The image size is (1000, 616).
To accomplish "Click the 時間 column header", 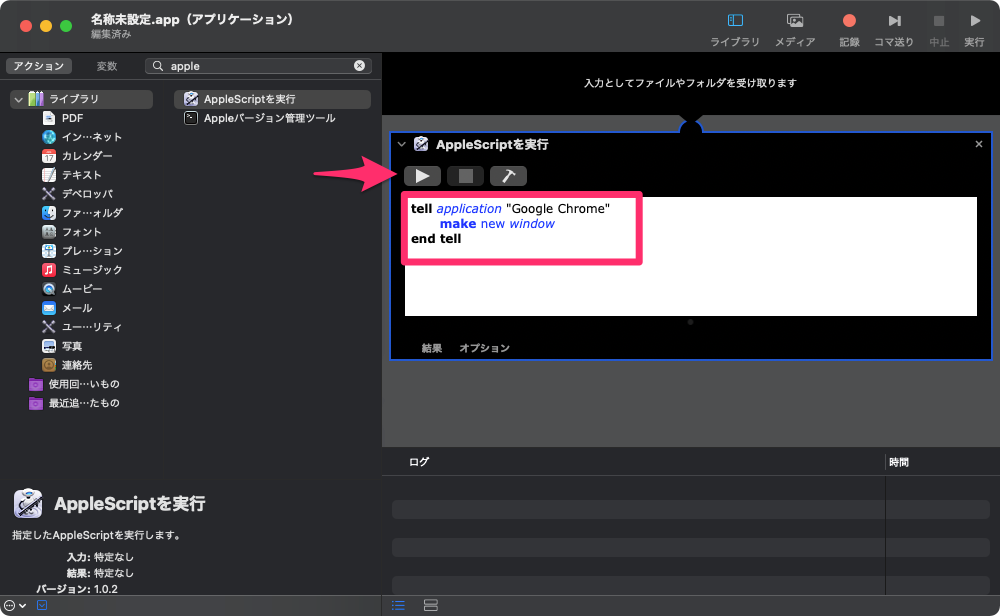I will coord(899,462).
